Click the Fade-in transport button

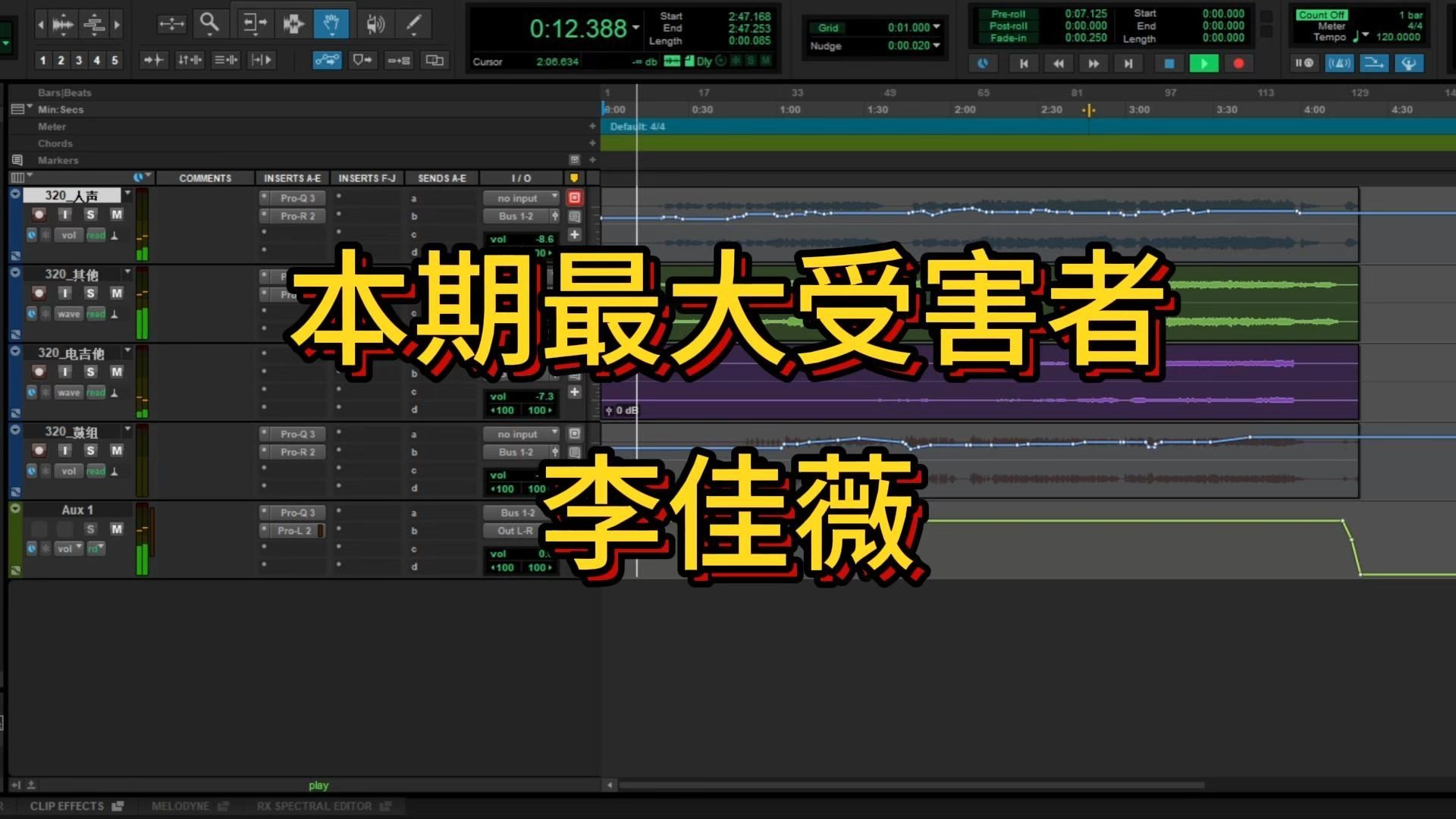[x=1008, y=38]
